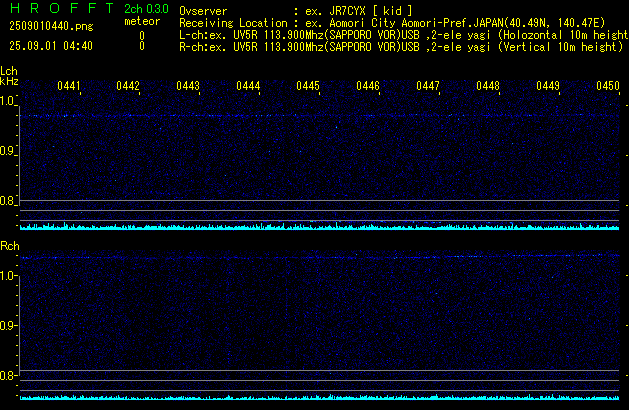Click the 0446 time marker
Screen dimensions: 629x410
(368, 86)
